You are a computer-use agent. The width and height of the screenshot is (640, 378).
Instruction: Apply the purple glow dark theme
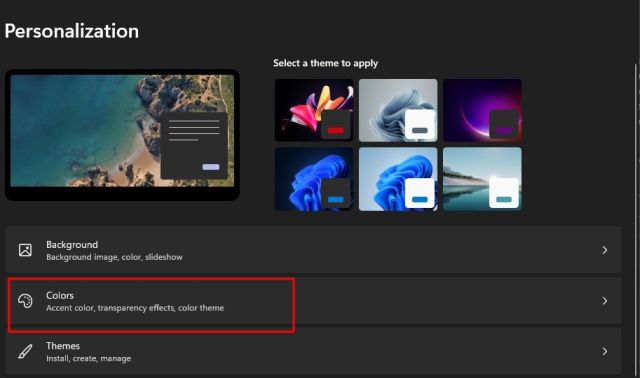pyautogui.click(x=482, y=110)
